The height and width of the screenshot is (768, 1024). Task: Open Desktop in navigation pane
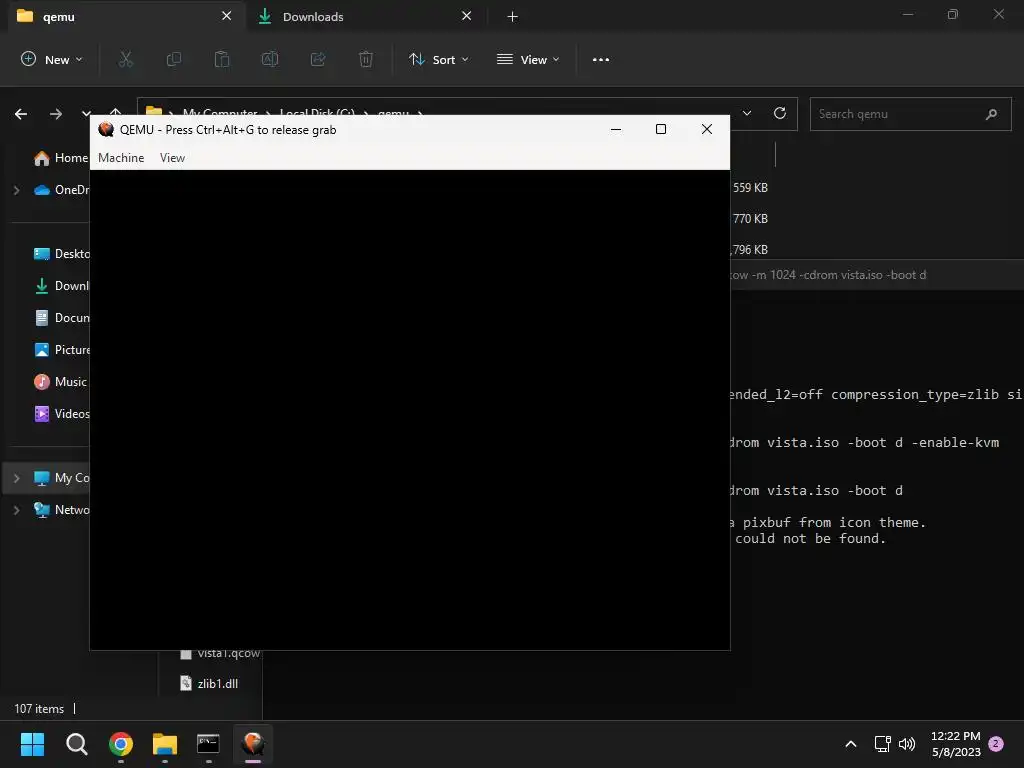pyautogui.click(x=61, y=253)
